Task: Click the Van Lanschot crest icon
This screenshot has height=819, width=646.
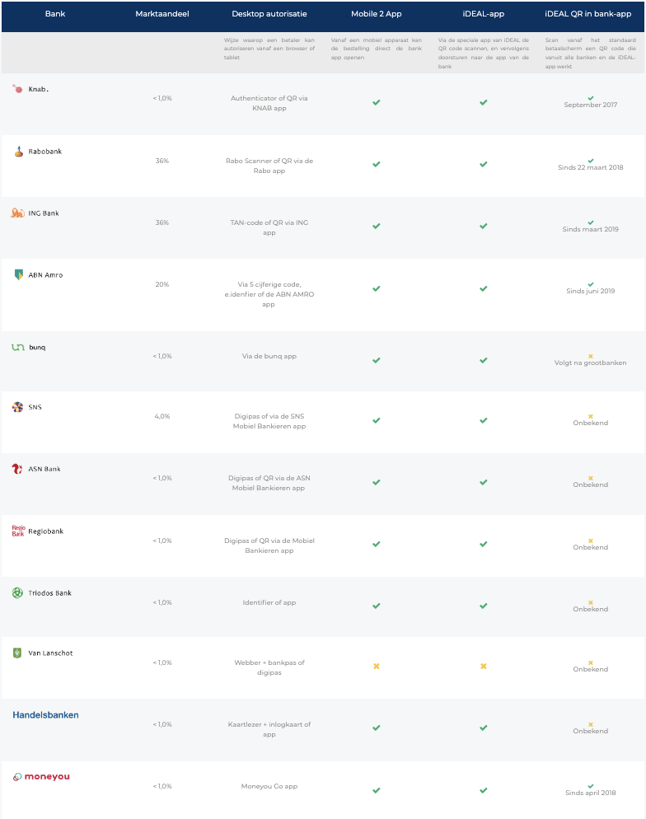Action: click(x=17, y=653)
